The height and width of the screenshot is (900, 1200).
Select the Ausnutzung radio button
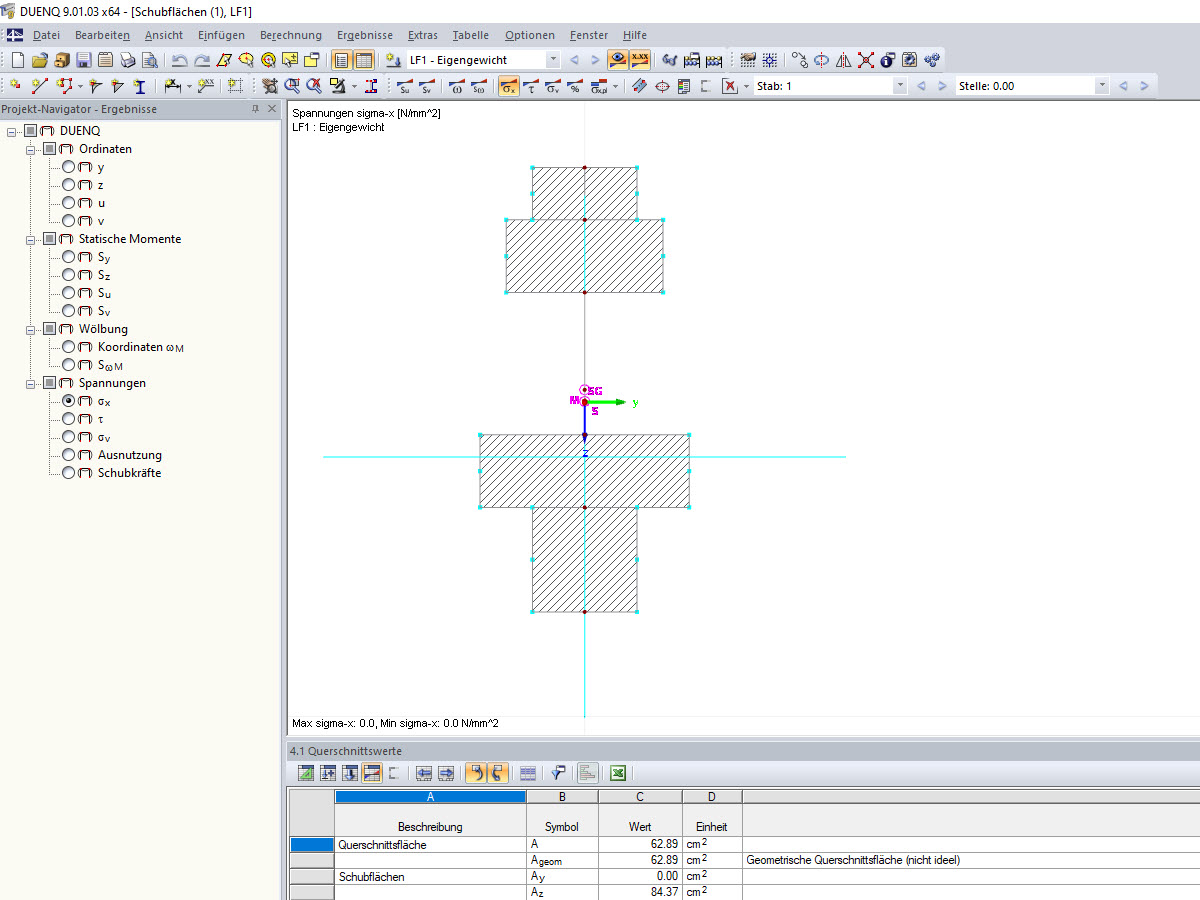[x=69, y=455]
